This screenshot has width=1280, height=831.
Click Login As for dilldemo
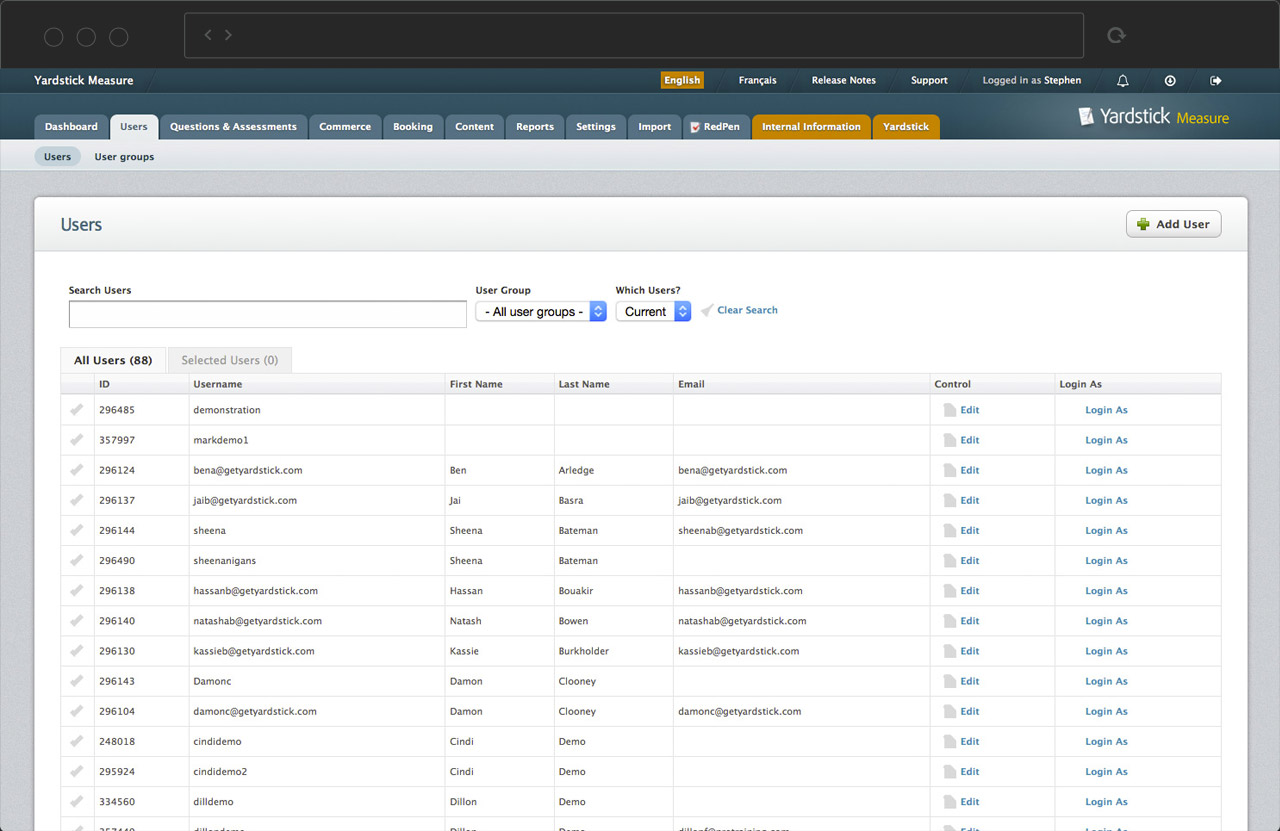1106,802
